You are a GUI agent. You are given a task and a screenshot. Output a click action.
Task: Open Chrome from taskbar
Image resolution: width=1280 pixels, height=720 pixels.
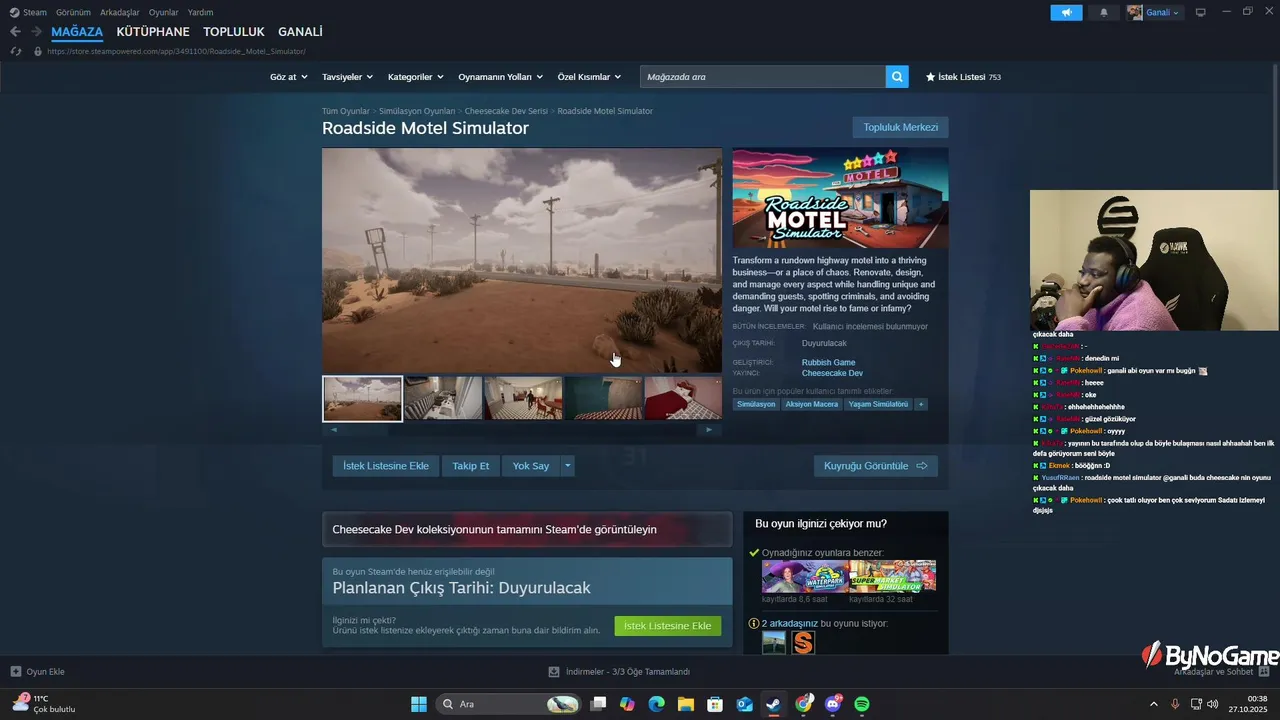(803, 704)
